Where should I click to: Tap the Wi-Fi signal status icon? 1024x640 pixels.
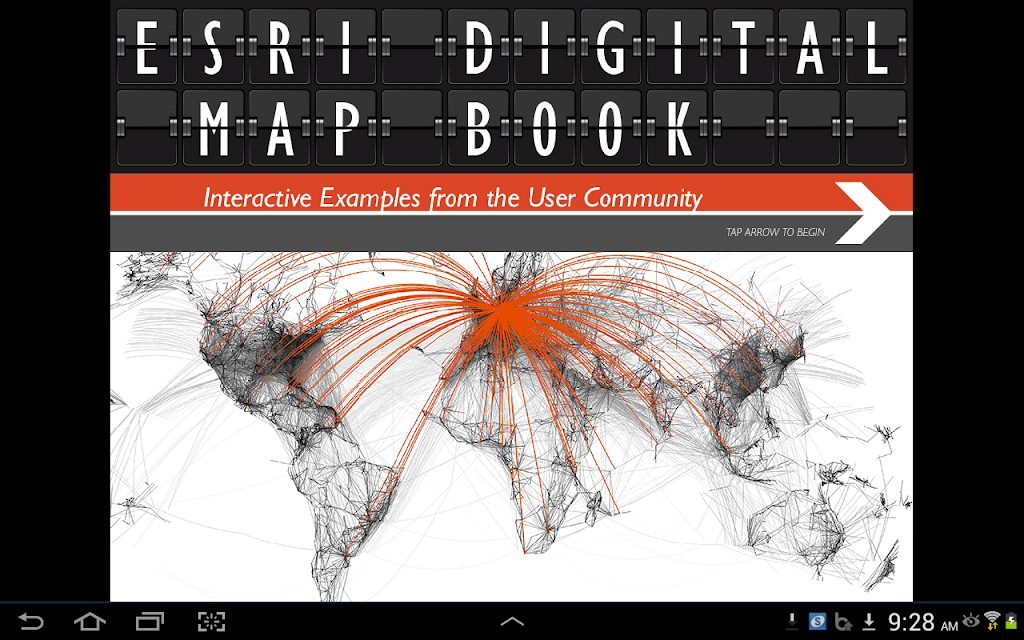992,620
